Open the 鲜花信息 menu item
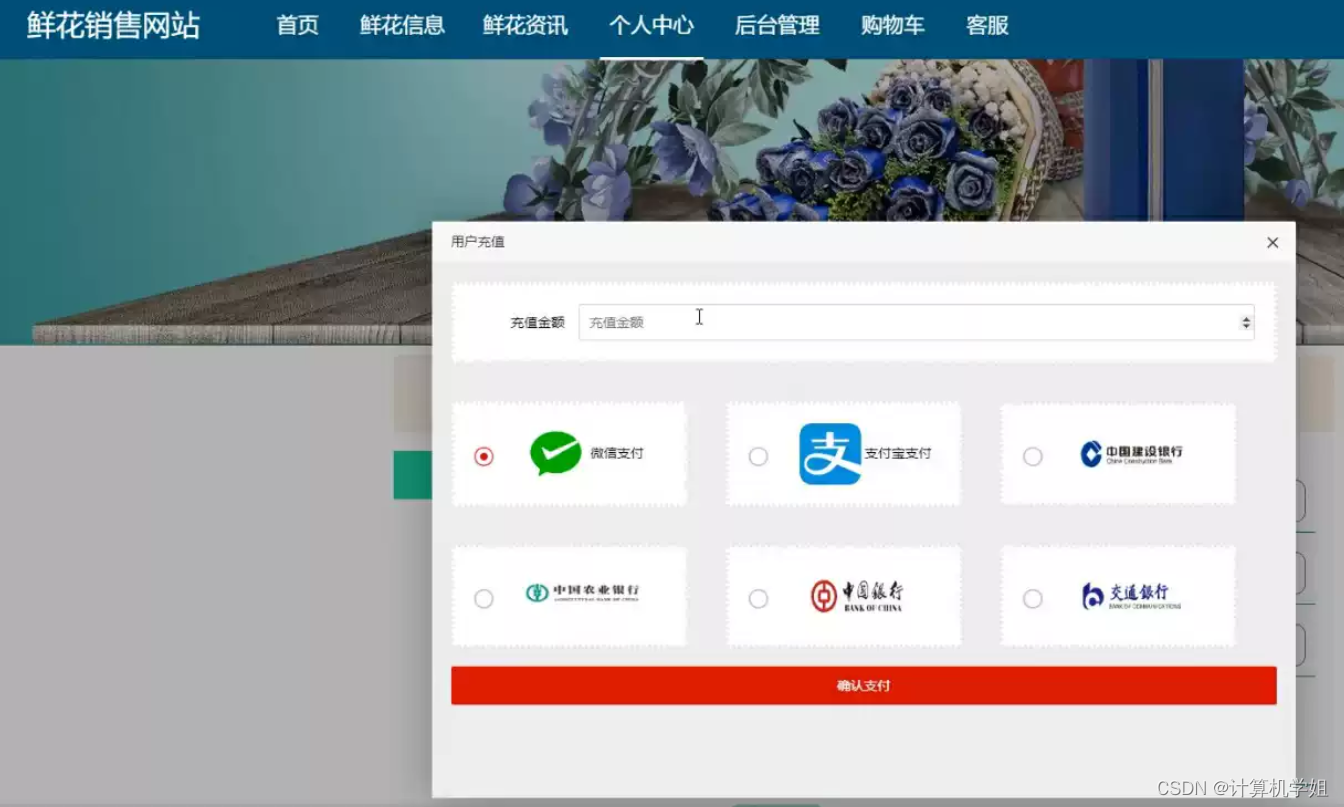The width and height of the screenshot is (1344, 807). point(402,26)
